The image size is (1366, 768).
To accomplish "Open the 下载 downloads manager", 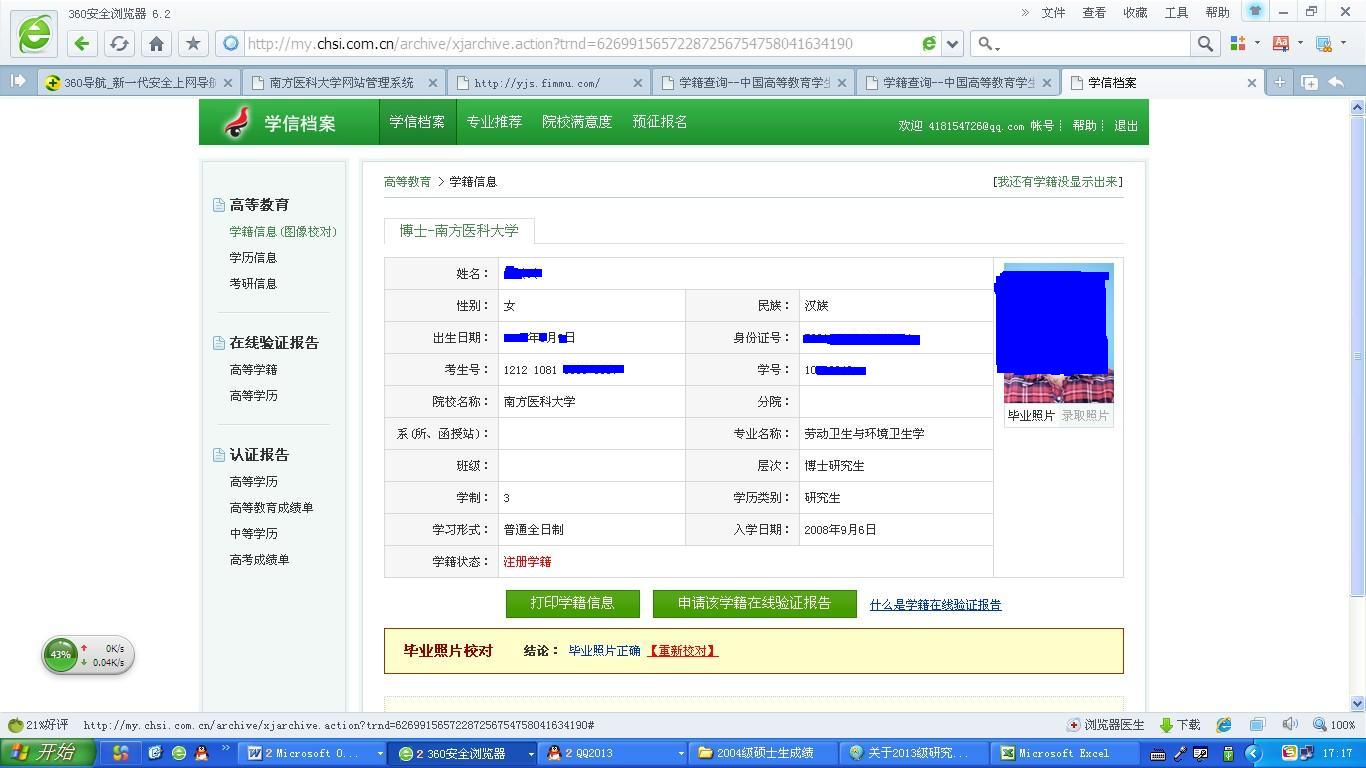I will click(1180, 725).
